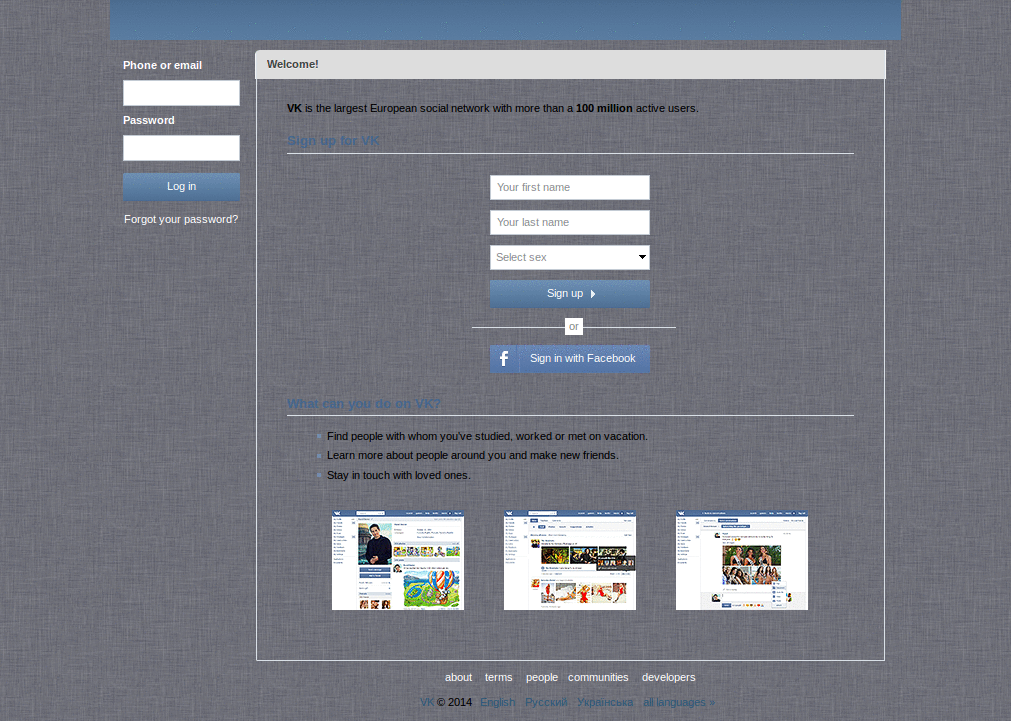Click the Facebook logo icon

(504, 359)
